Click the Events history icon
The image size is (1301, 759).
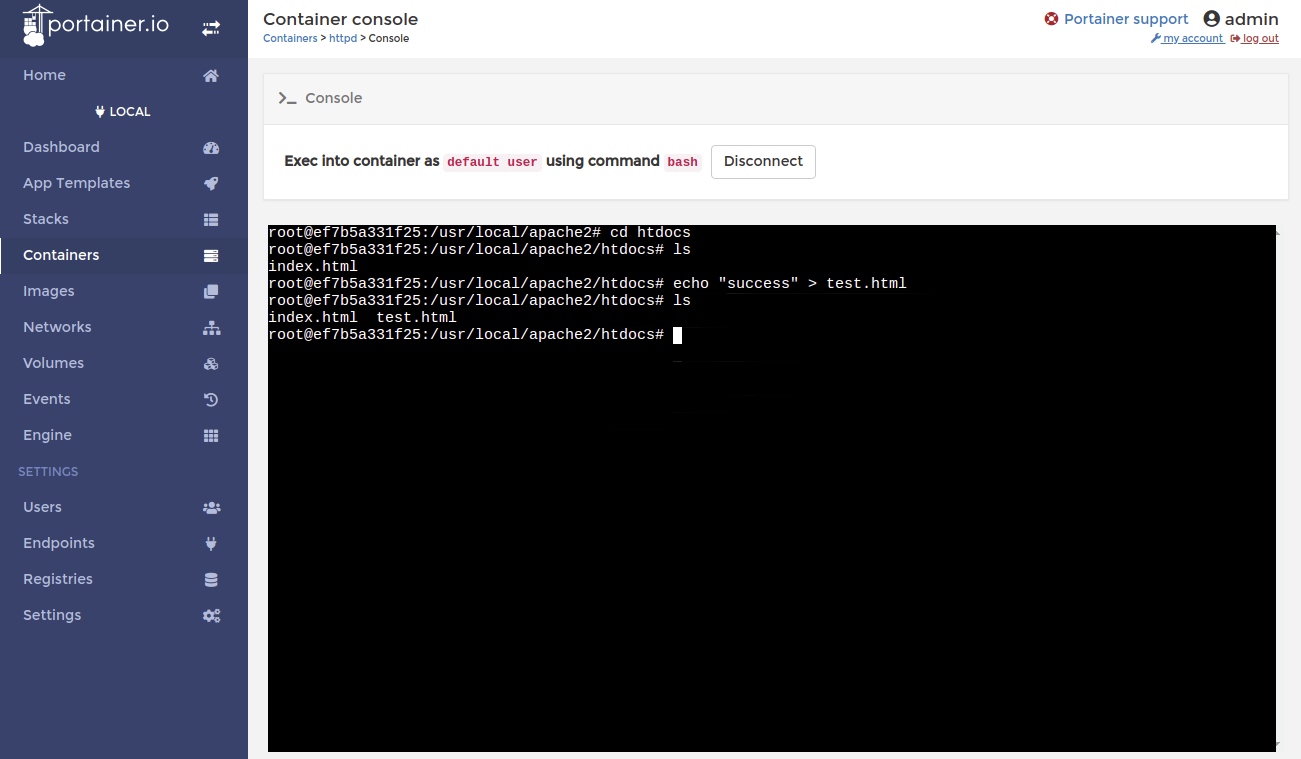tap(211, 400)
